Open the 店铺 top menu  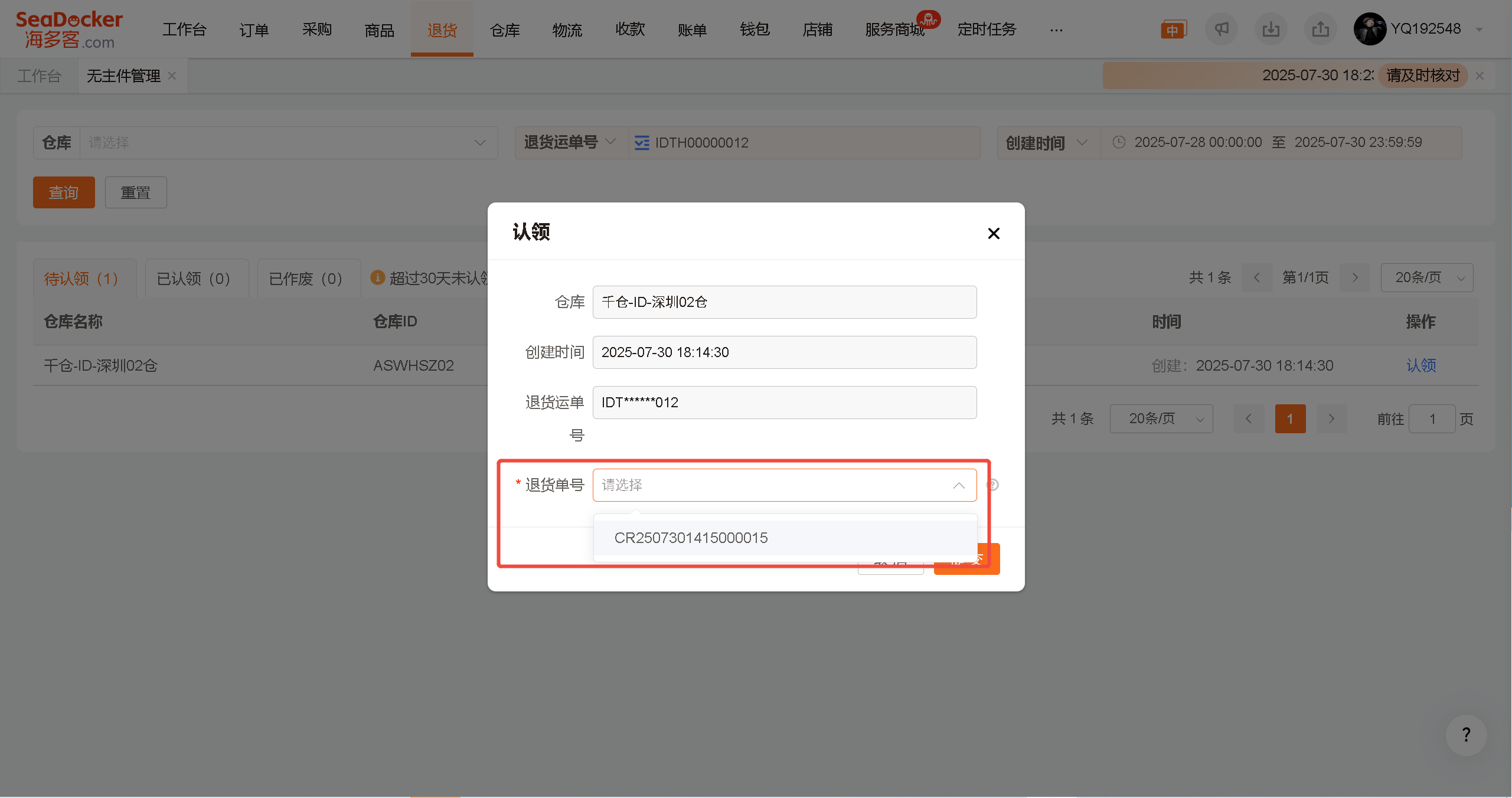click(818, 30)
